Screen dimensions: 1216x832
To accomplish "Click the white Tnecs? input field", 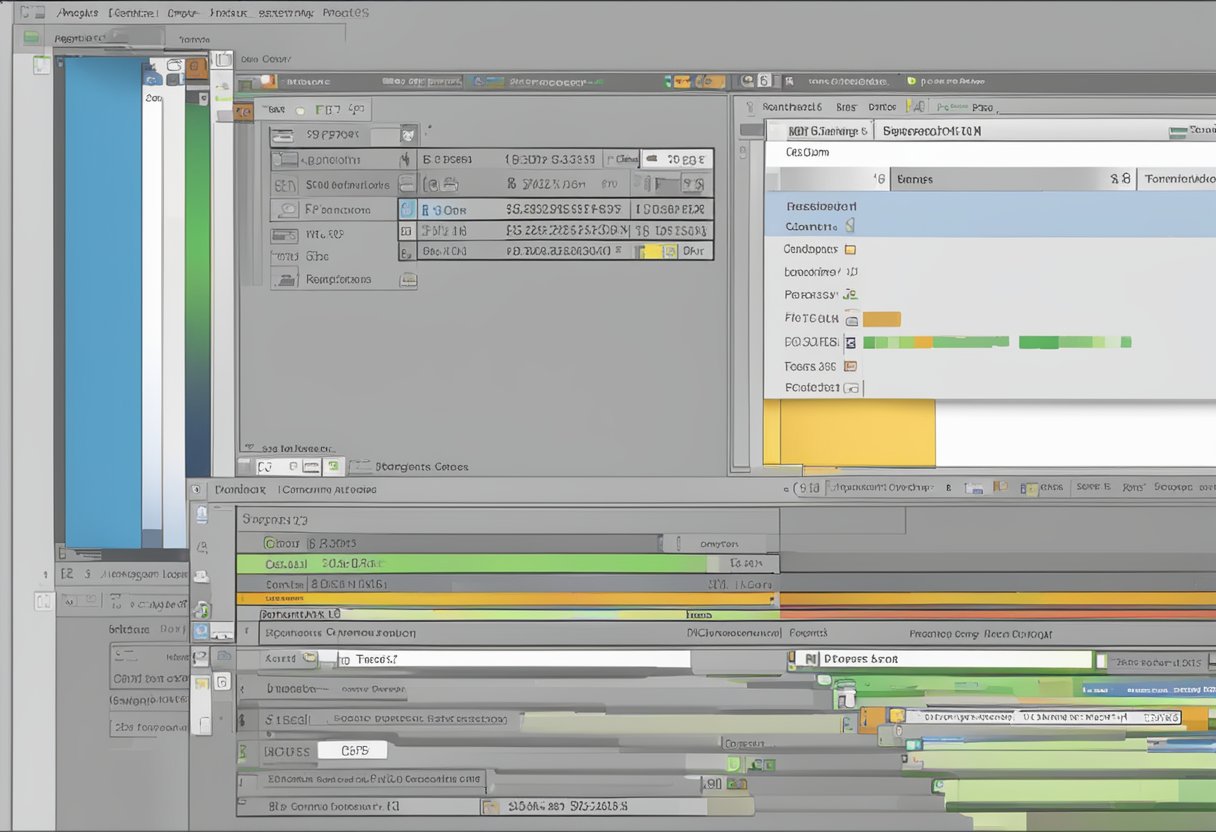I will pos(515,660).
